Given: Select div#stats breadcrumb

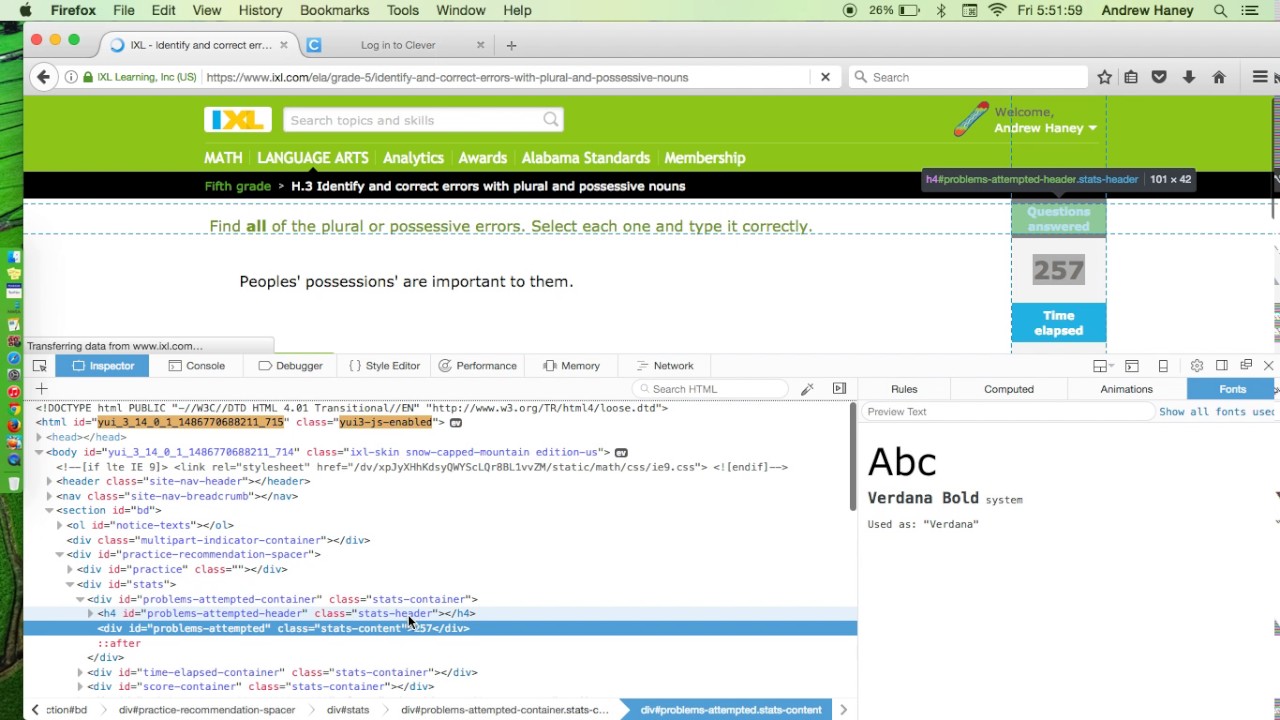Looking at the screenshot, I should (347, 710).
